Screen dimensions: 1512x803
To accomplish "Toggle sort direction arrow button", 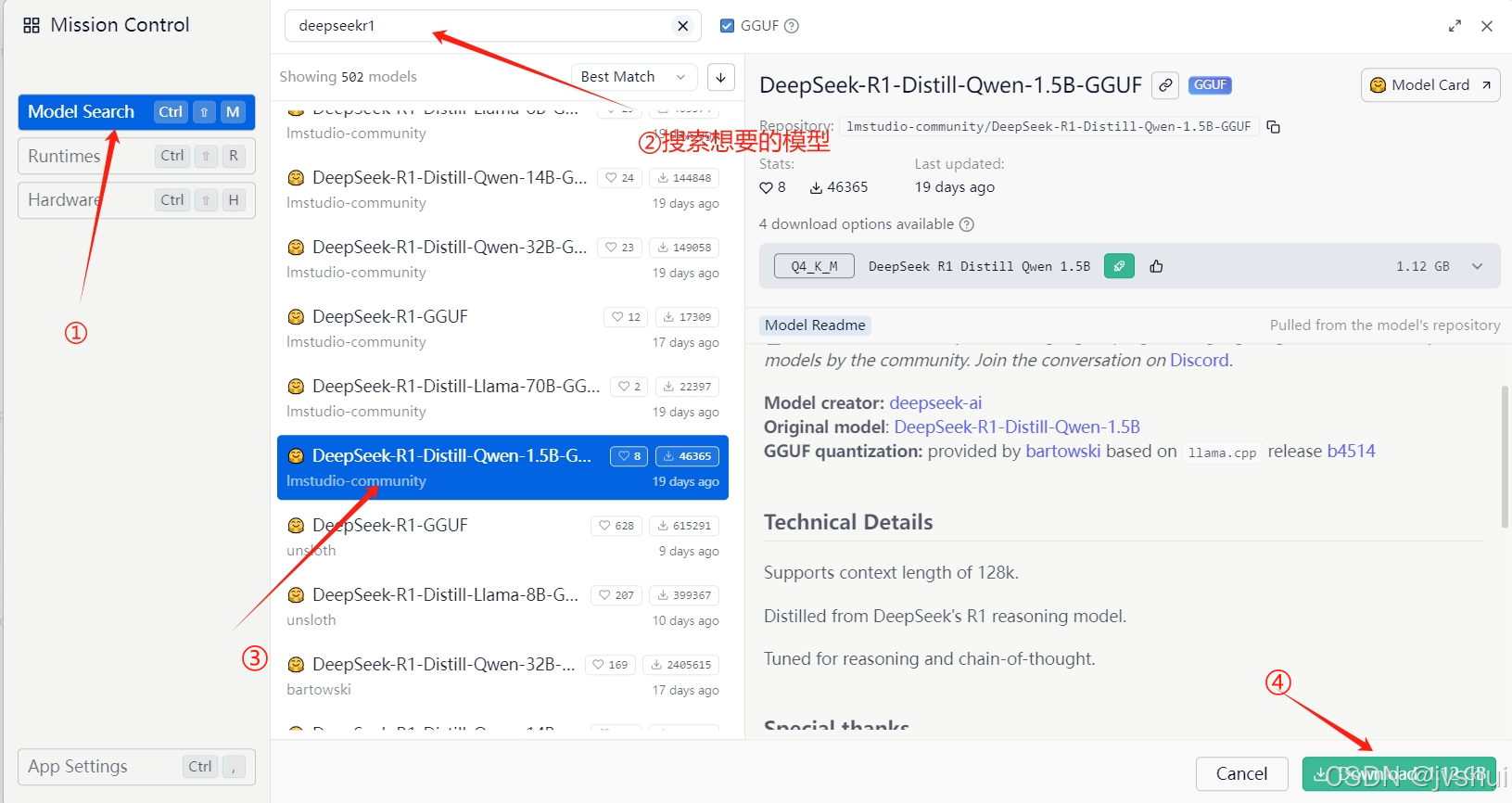I will (721, 77).
